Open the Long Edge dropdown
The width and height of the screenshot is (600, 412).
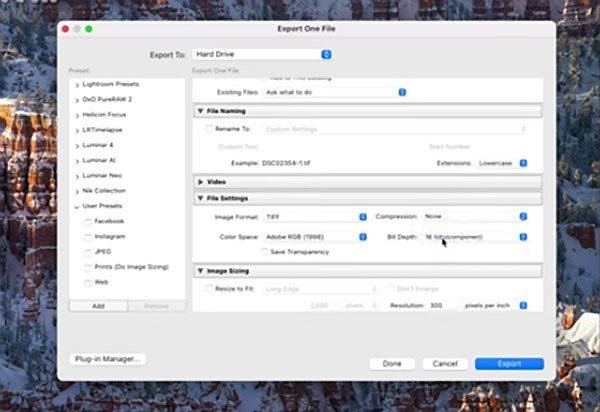(321, 289)
